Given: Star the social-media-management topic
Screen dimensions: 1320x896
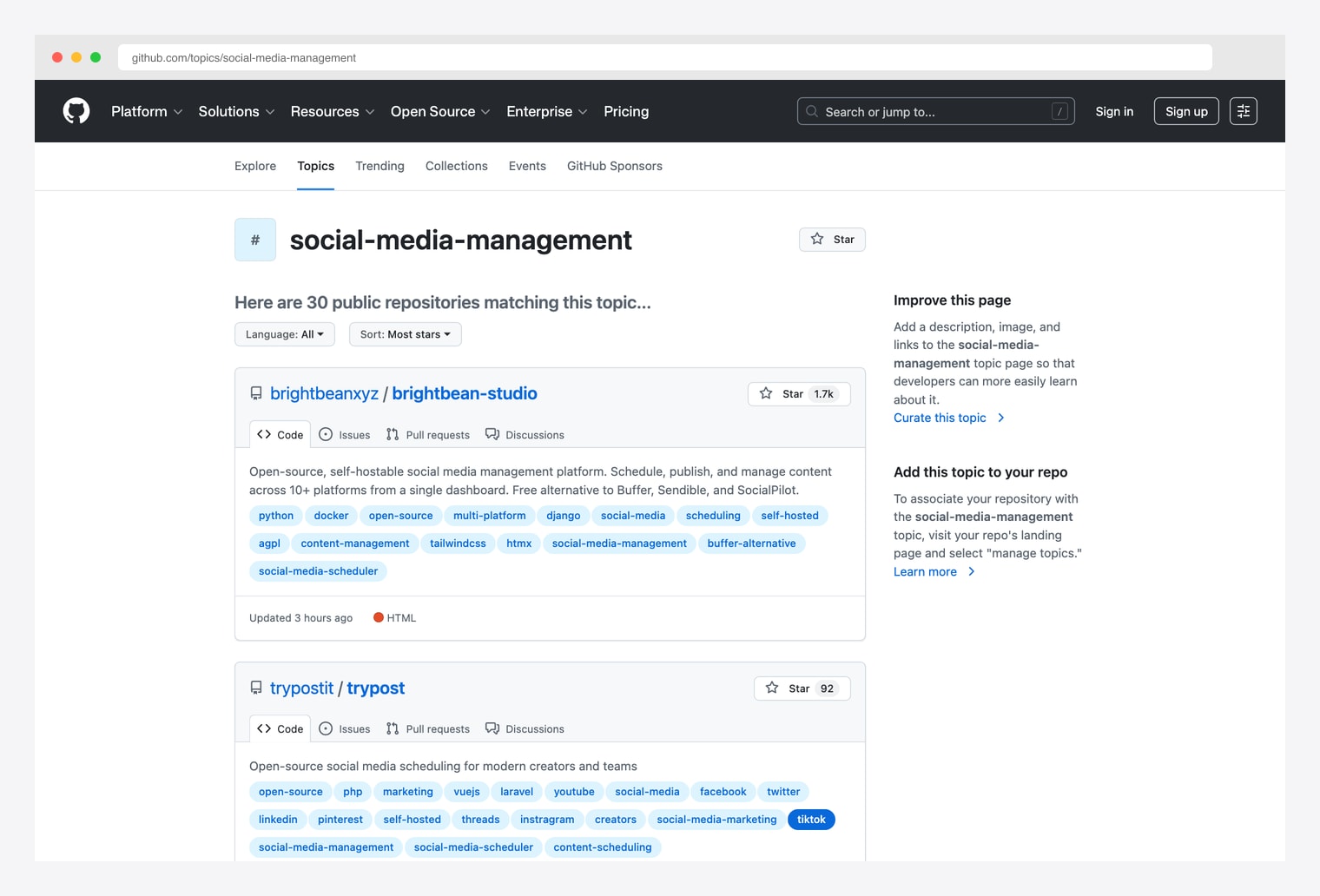Looking at the screenshot, I should click(832, 240).
